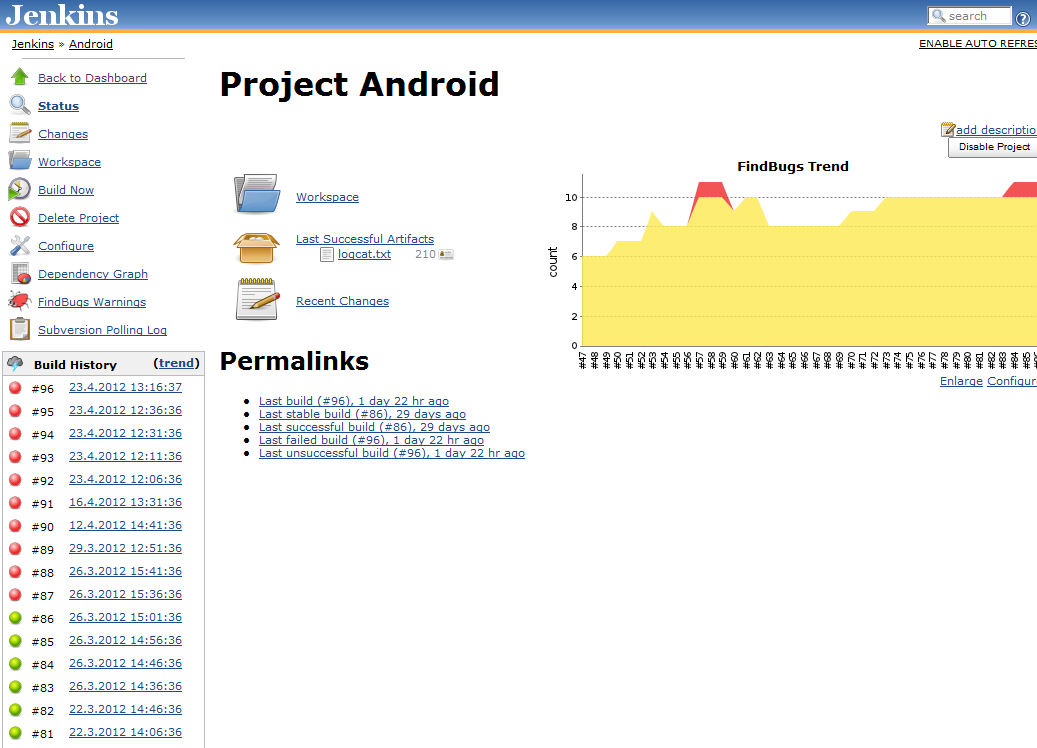The height and width of the screenshot is (748, 1037).
Task: Click the Changes notepad icon in sidebar
Action: 19,133
